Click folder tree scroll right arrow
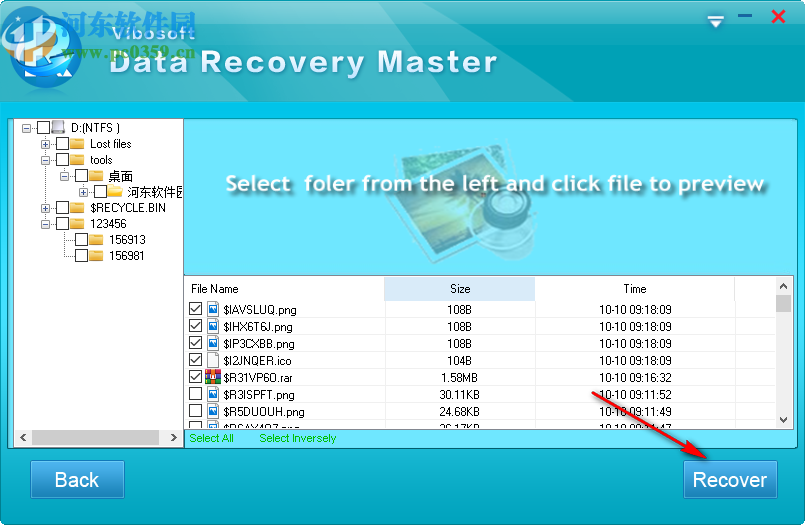The image size is (805, 525). click(174, 437)
